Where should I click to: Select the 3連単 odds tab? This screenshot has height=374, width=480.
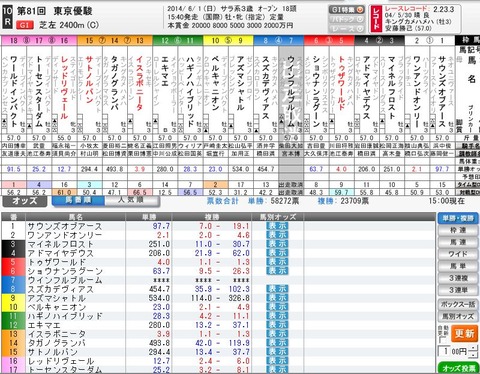(458, 290)
